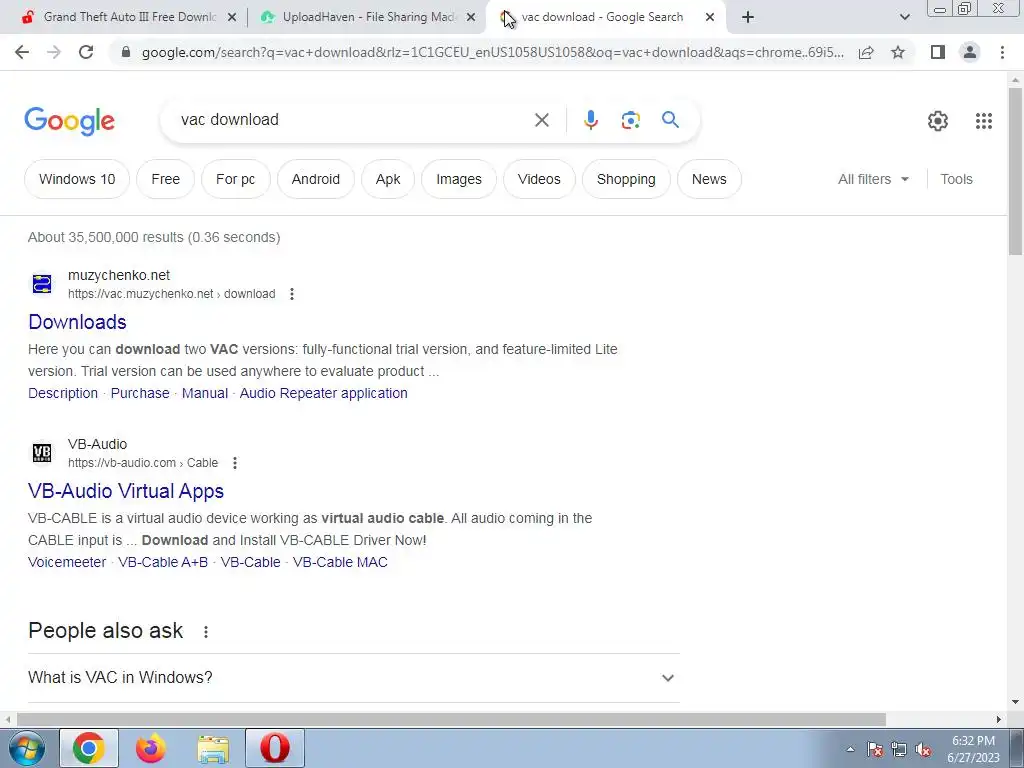Open the Voicemeeter sitelink
The width and height of the screenshot is (1024, 768).
pos(67,562)
